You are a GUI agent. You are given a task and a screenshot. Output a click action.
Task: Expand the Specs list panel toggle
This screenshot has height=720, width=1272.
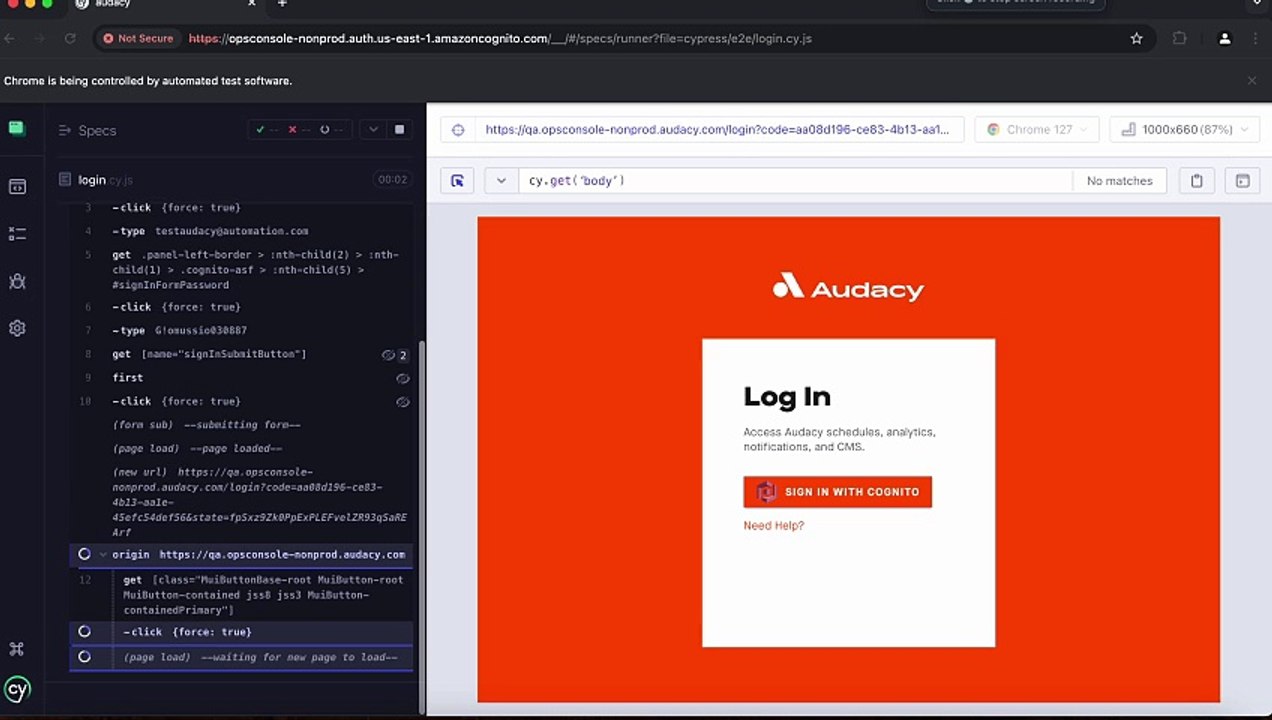[x=65, y=130]
